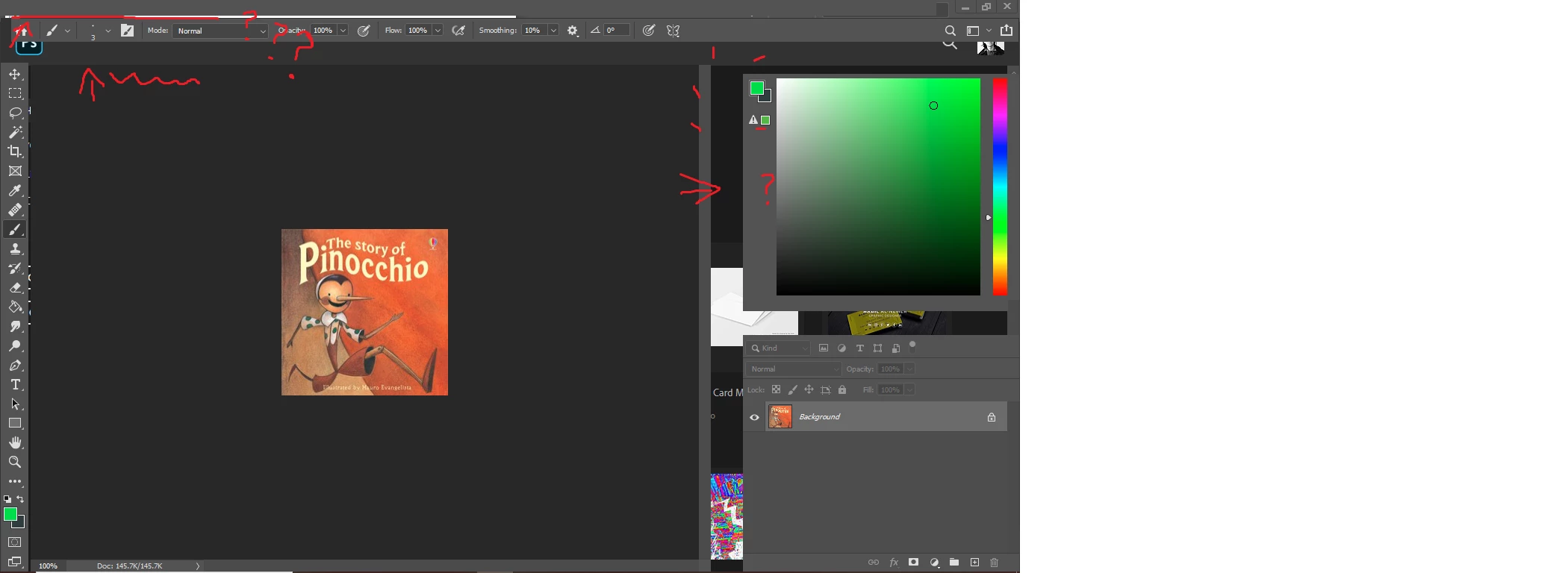Expand the status bar info arrow
The image size is (1568, 573).
[x=198, y=566]
